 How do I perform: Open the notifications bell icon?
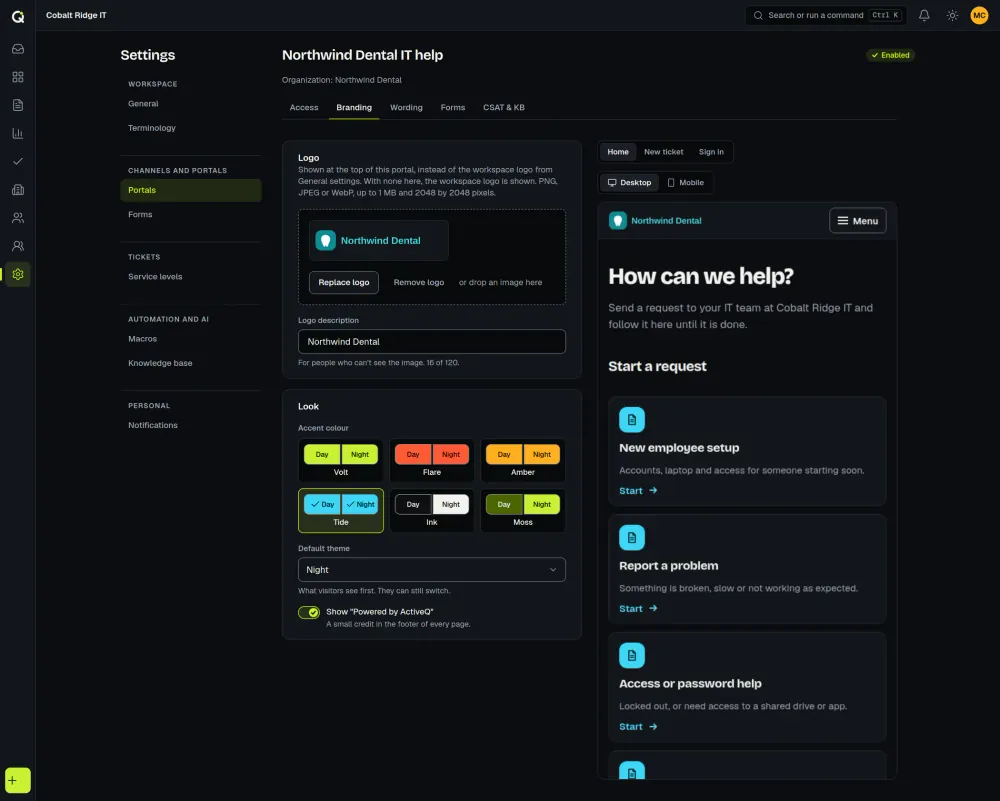coord(924,15)
